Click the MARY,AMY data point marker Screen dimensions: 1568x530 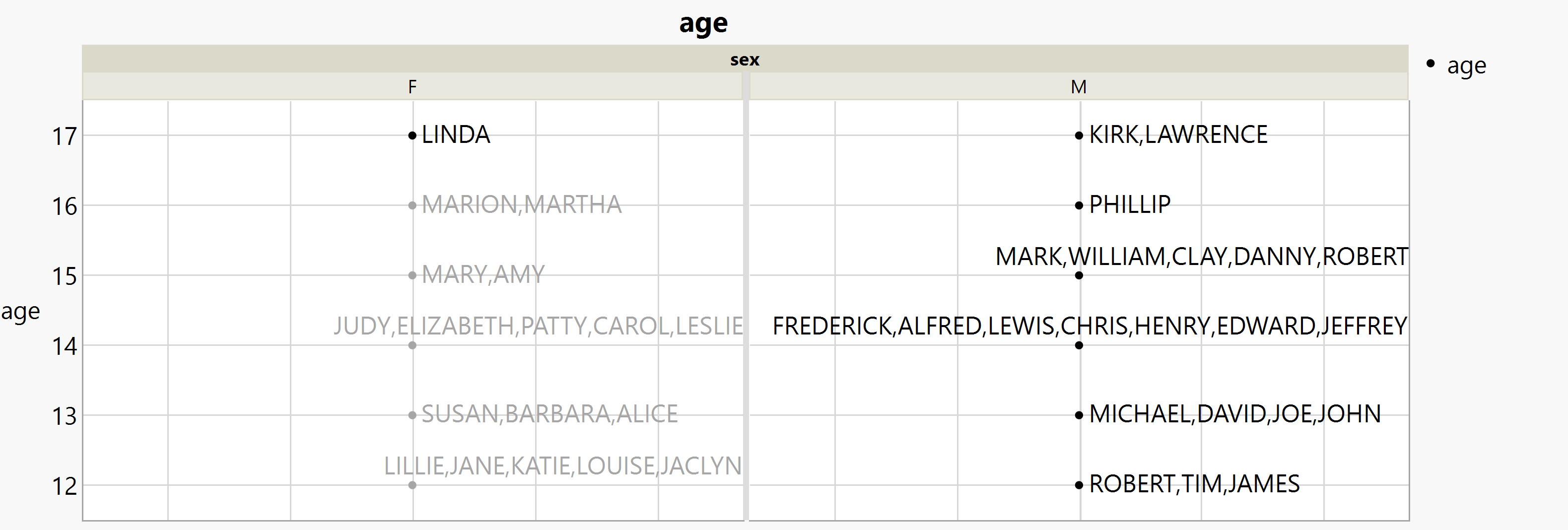click(412, 275)
